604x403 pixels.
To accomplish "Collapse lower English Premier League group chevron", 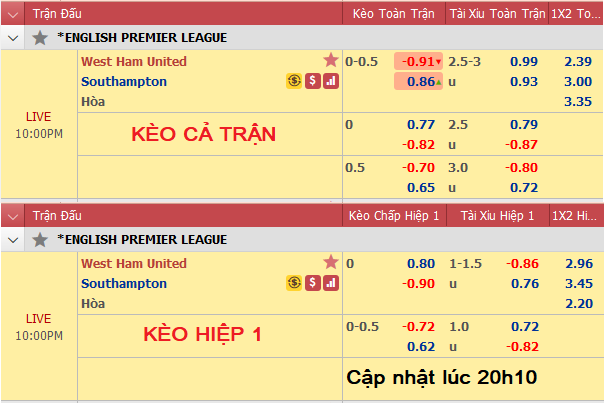I will tap(13, 240).
